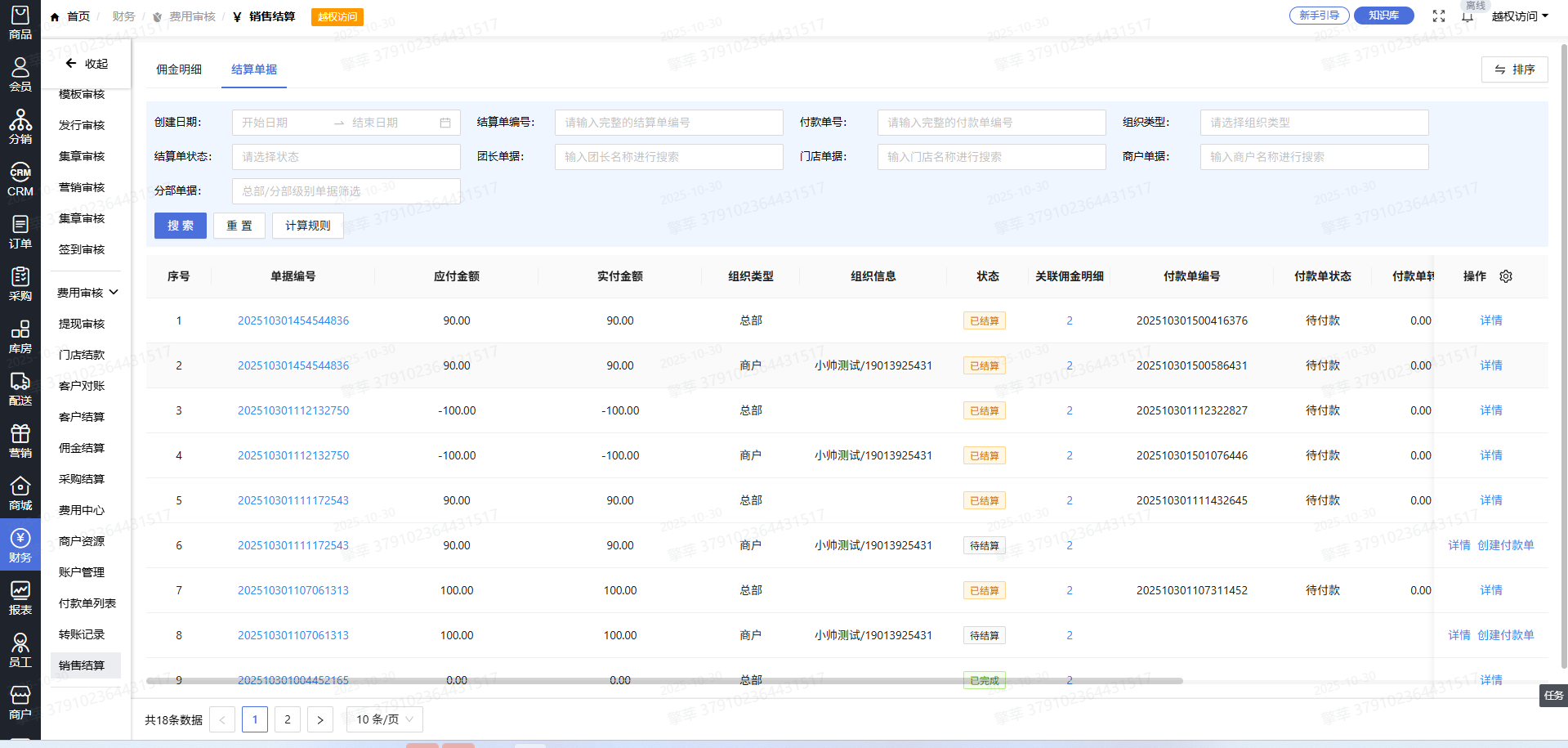Screen dimensions: 1568x748
Task: Open the 越权访问 user account menu
Action: click(x=1519, y=16)
